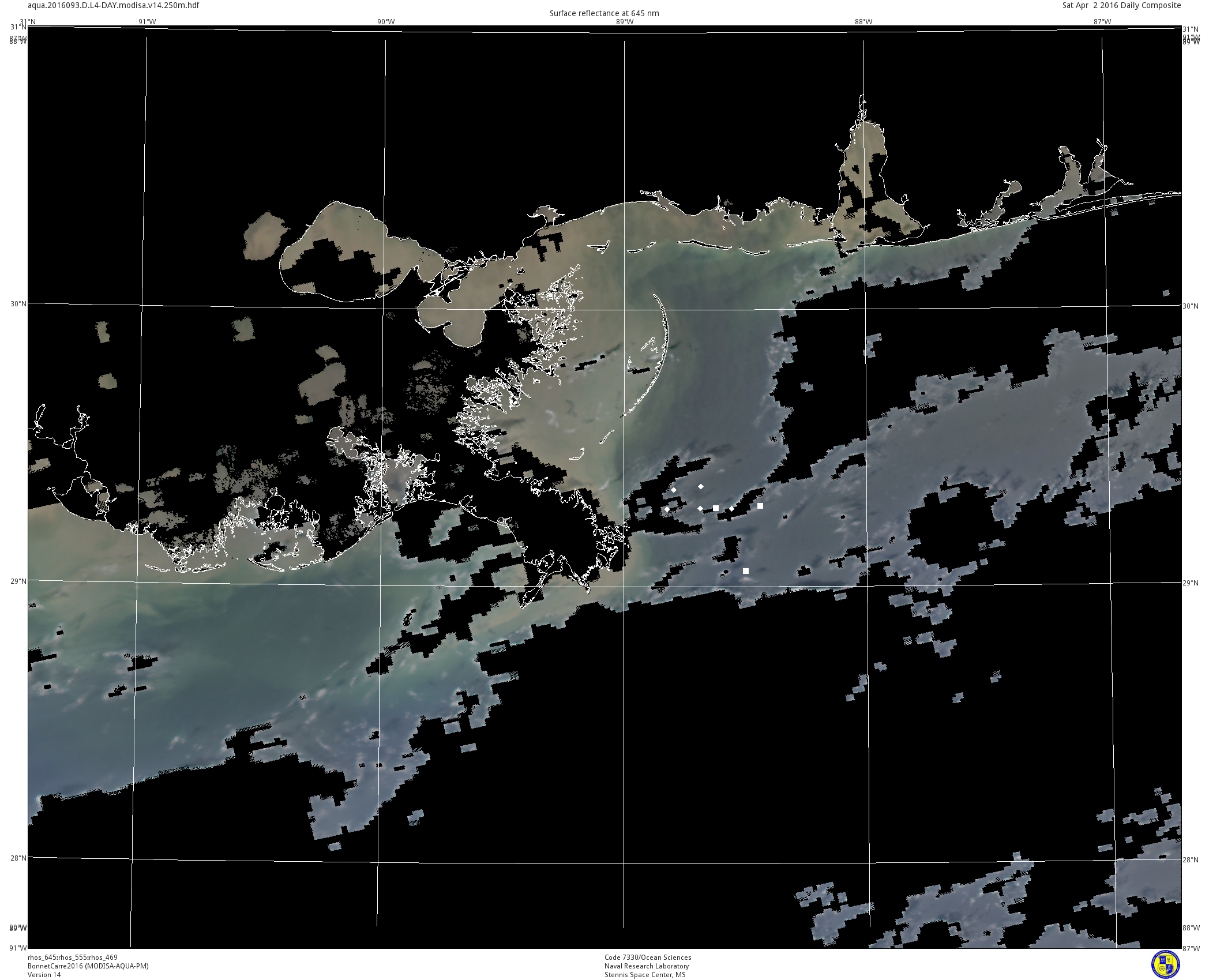This screenshot has height=980, width=1209.
Task: Click the 90°W longitude label along top edge
Action: pos(386,22)
